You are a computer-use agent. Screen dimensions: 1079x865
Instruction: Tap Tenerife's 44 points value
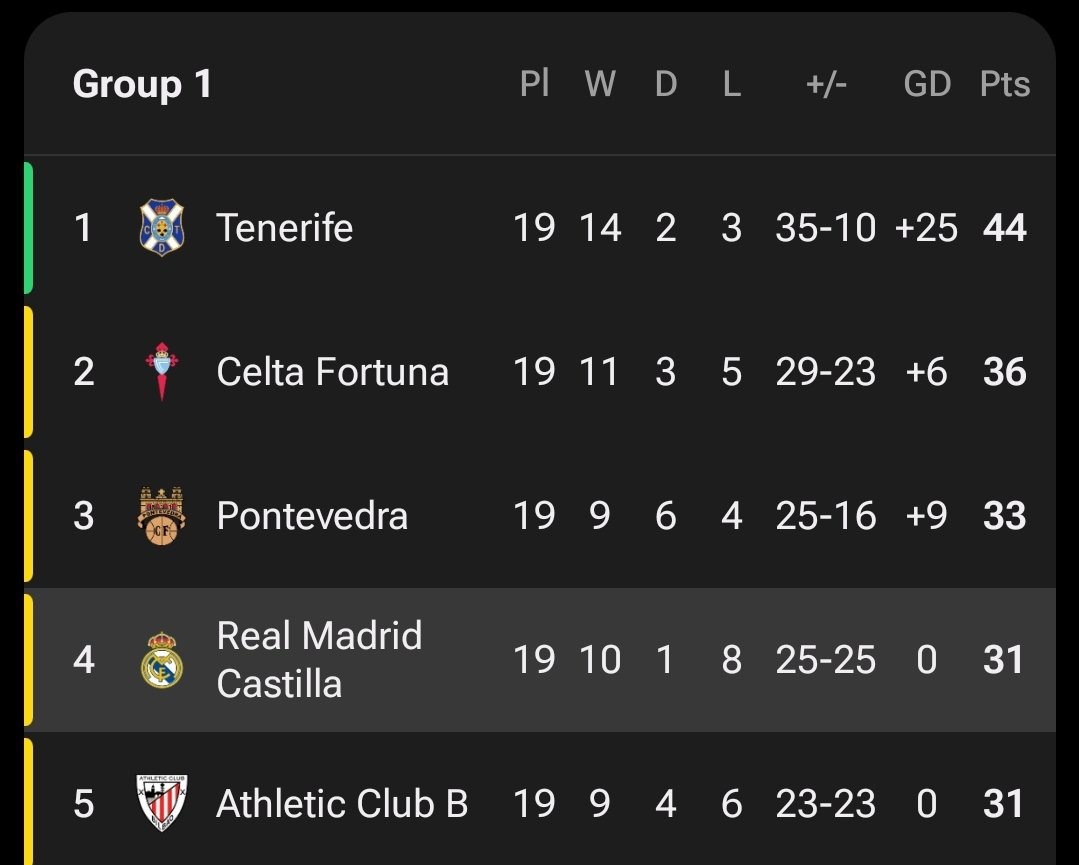(1004, 228)
